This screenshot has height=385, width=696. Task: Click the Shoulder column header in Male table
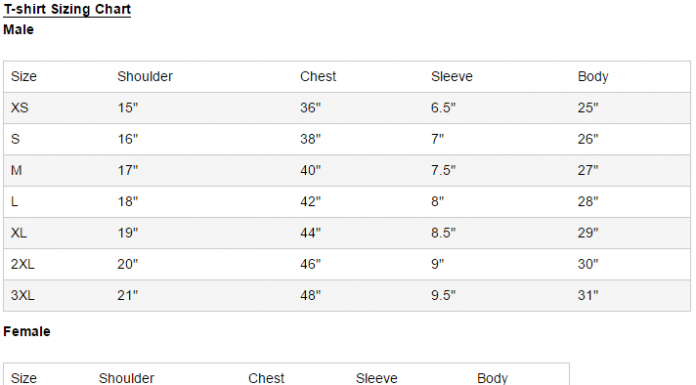(145, 76)
